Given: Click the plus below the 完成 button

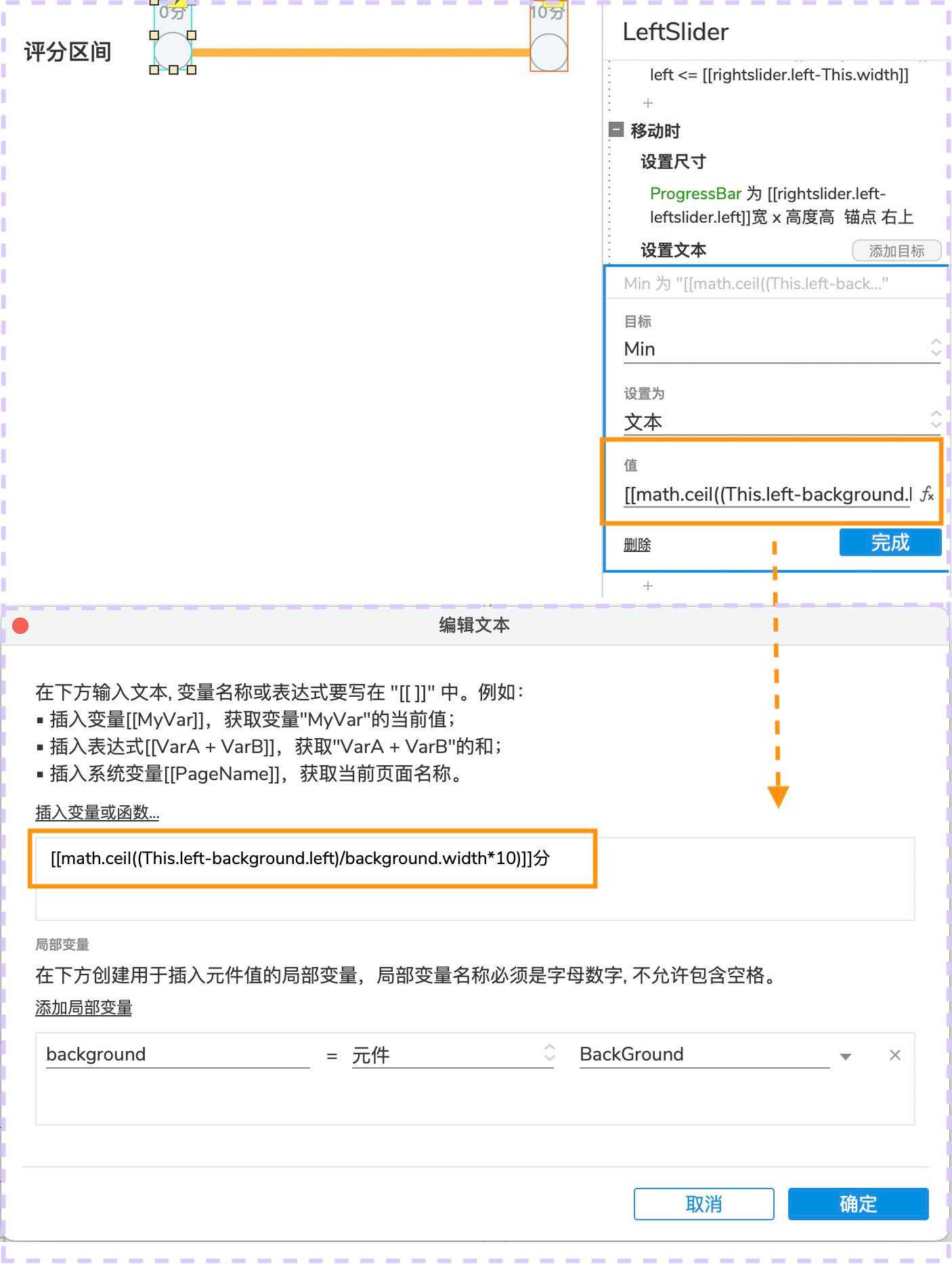Looking at the screenshot, I should tap(648, 586).
